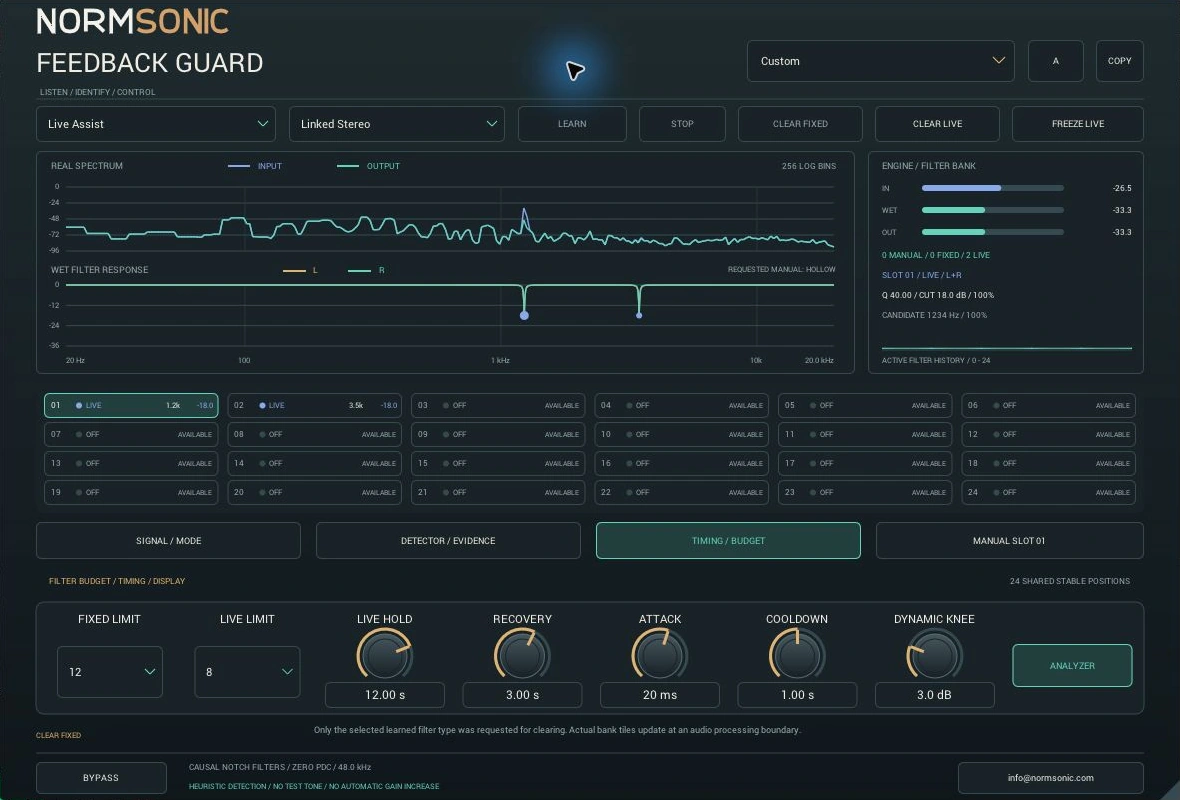The image size is (1180, 800).
Task: Select filter slot 02 Live 3.5k
Action: [x=315, y=405]
